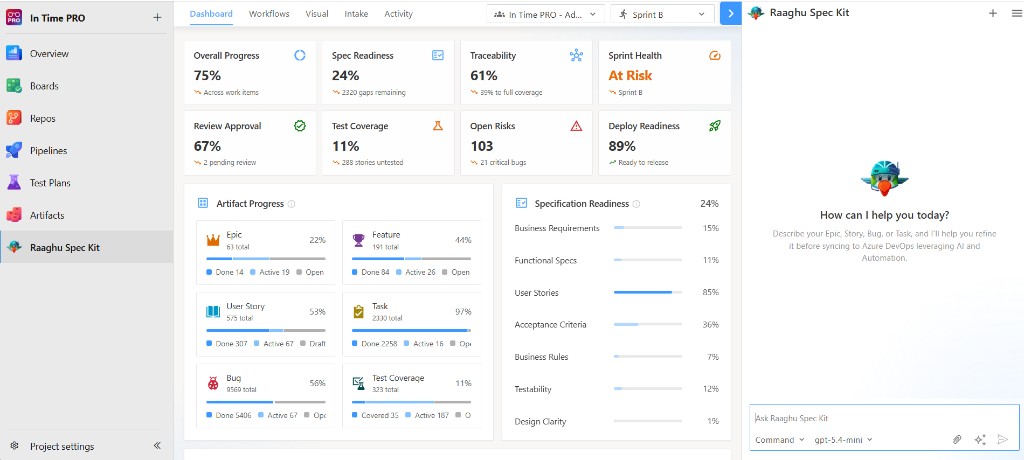This screenshot has height=460, width=1024.
Task: Start new chat with plus in Raaghu panel
Action: pyautogui.click(x=993, y=13)
